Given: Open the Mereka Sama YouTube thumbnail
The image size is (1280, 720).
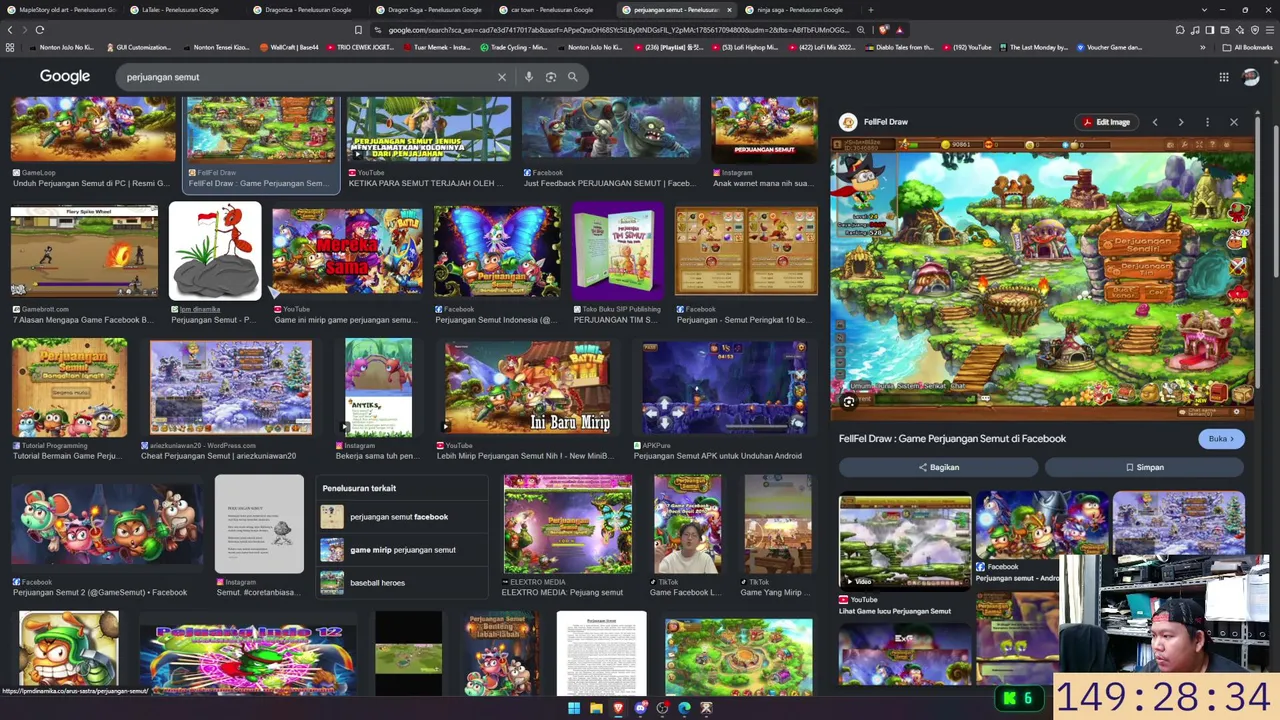Looking at the screenshot, I should tap(348, 252).
